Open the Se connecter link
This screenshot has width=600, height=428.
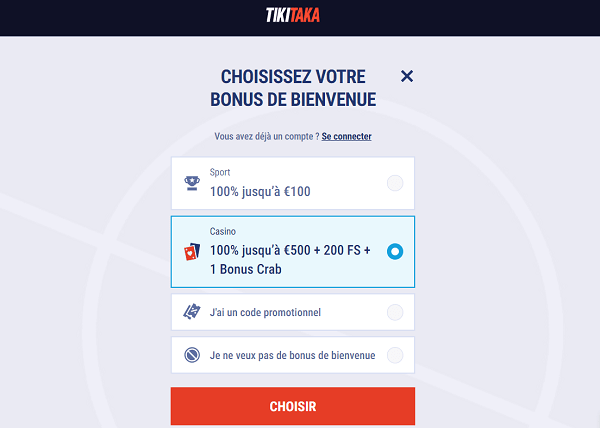(346, 136)
